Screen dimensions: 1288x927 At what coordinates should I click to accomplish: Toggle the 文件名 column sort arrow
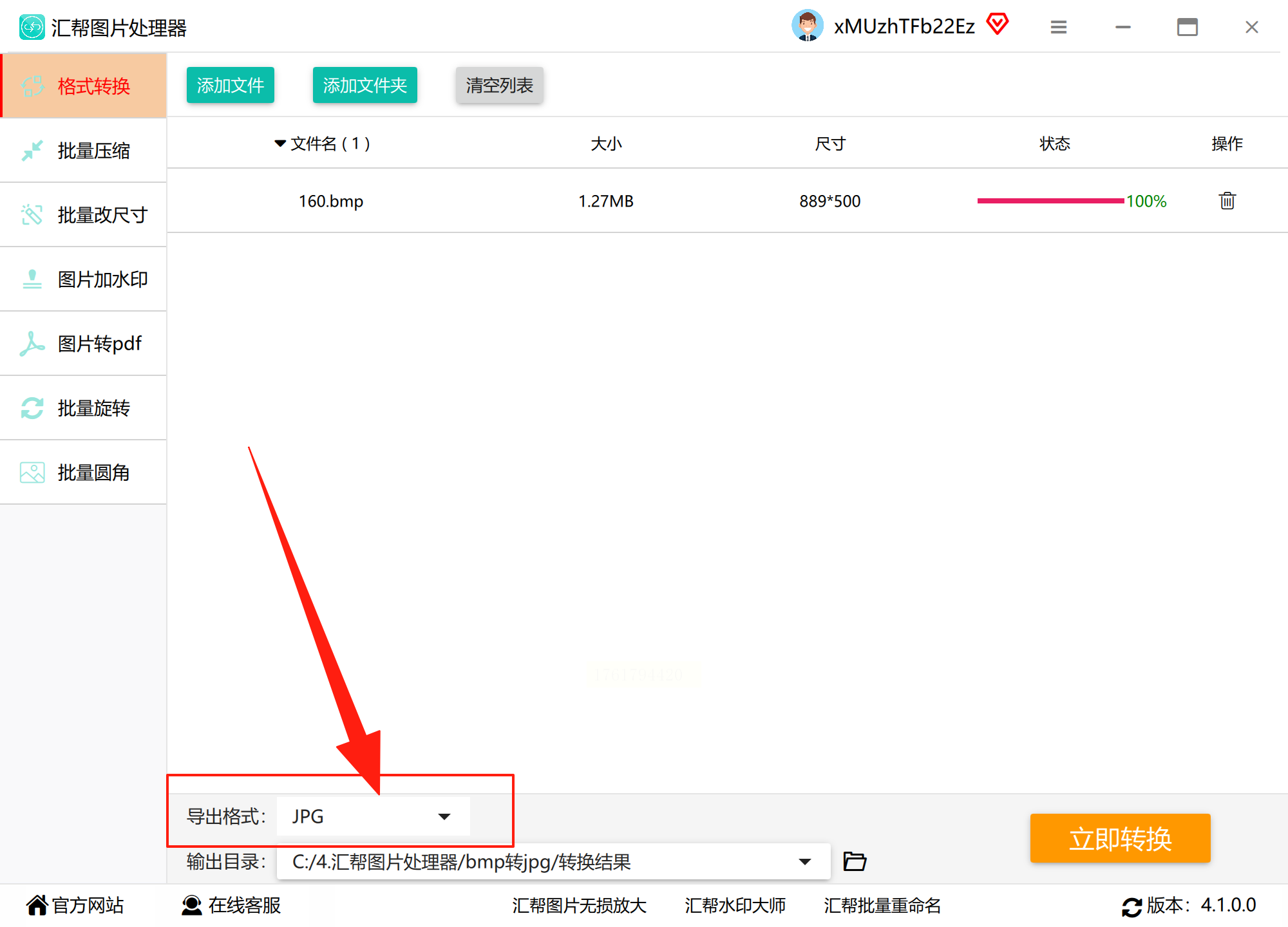(280, 144)
